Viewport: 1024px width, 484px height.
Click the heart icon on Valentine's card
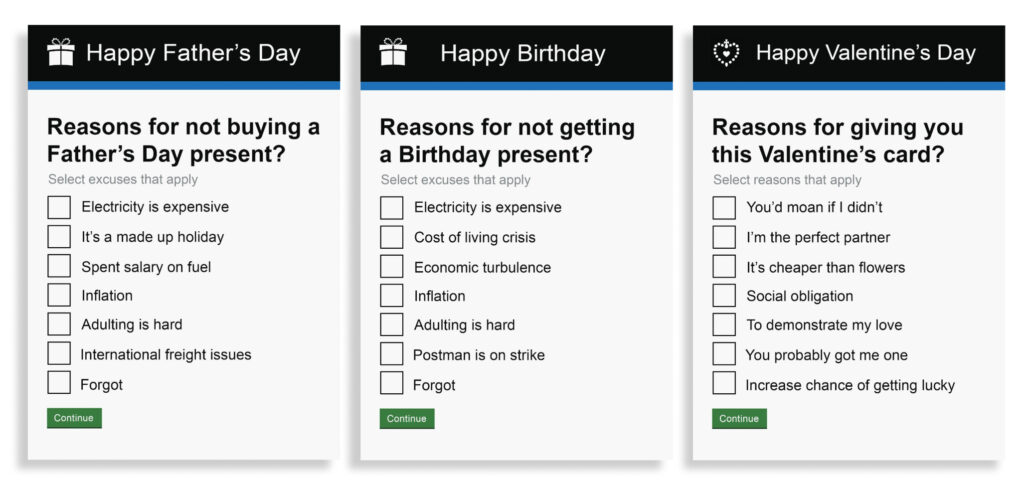point(726,53)
